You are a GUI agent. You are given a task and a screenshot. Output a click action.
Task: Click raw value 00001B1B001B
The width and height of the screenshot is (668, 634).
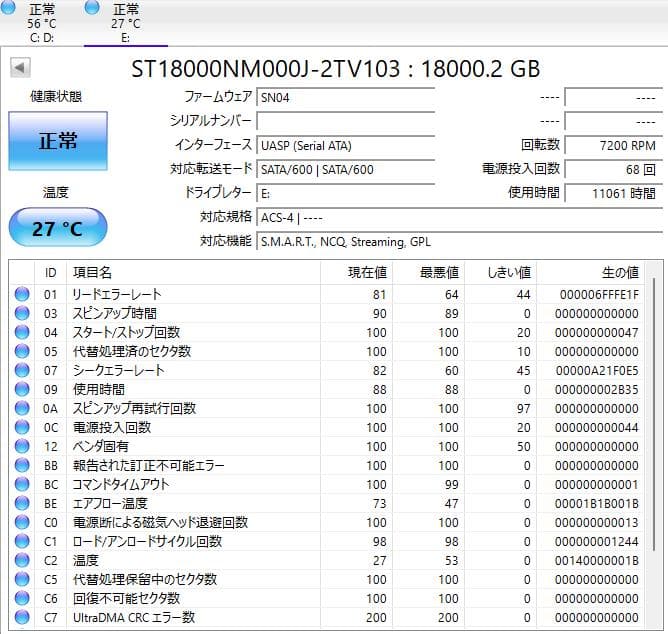point(597,504)
